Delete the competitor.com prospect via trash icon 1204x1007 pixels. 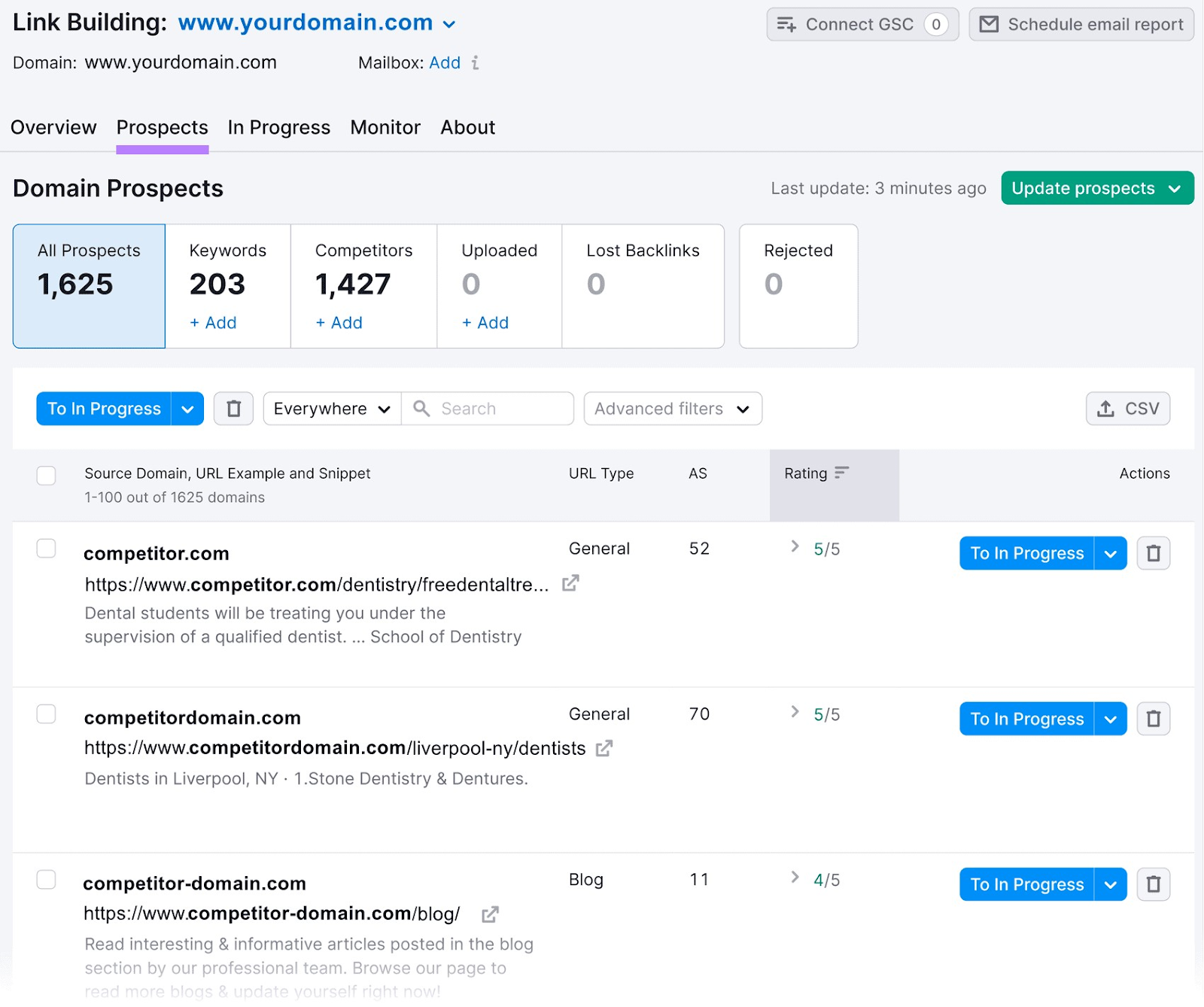click(x=1153, y=553)
